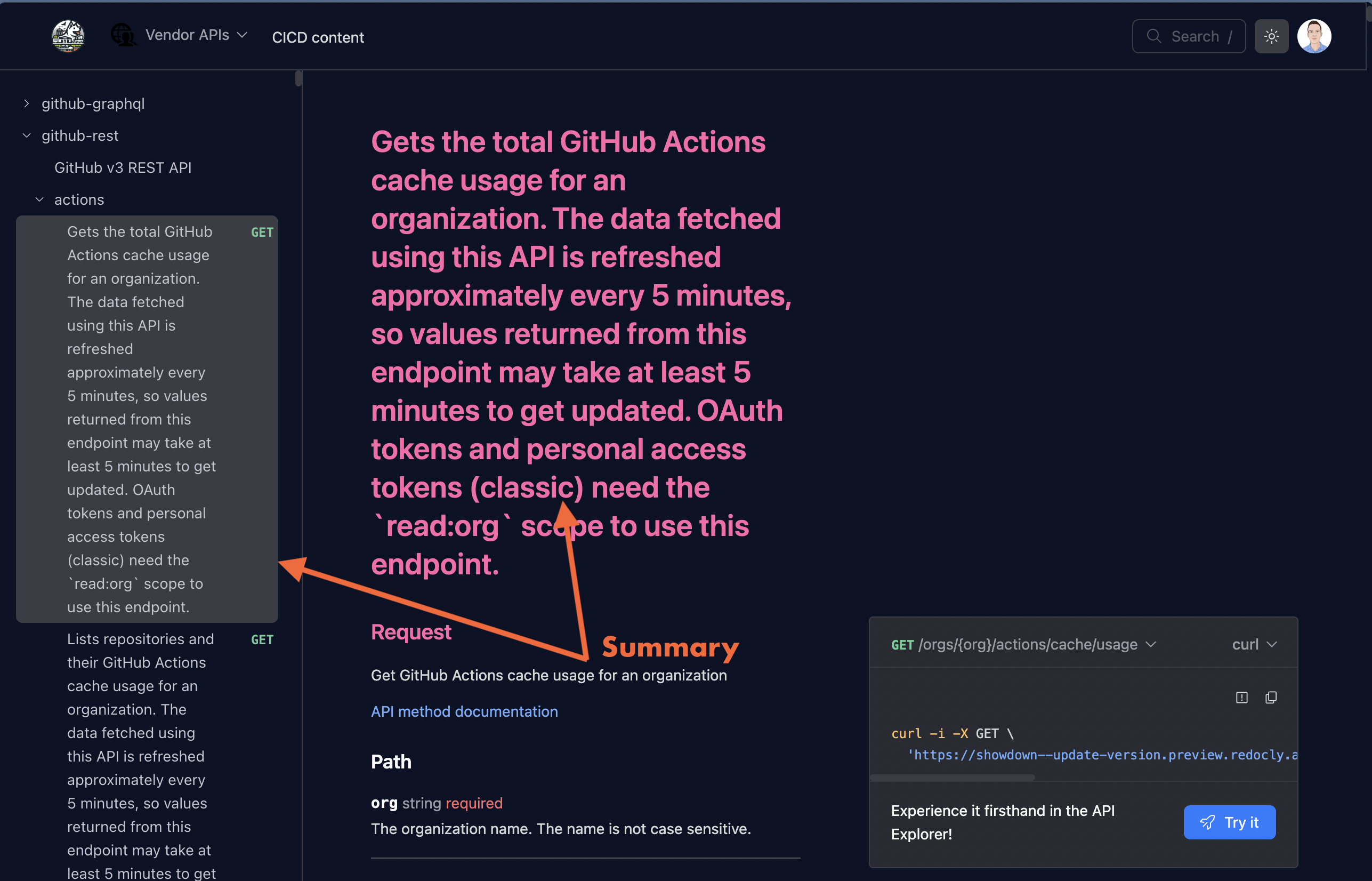Select the 'Gets the total GitHub Actions cache usage' sidebar entry

pyautogui.click(x=147, y=419)
